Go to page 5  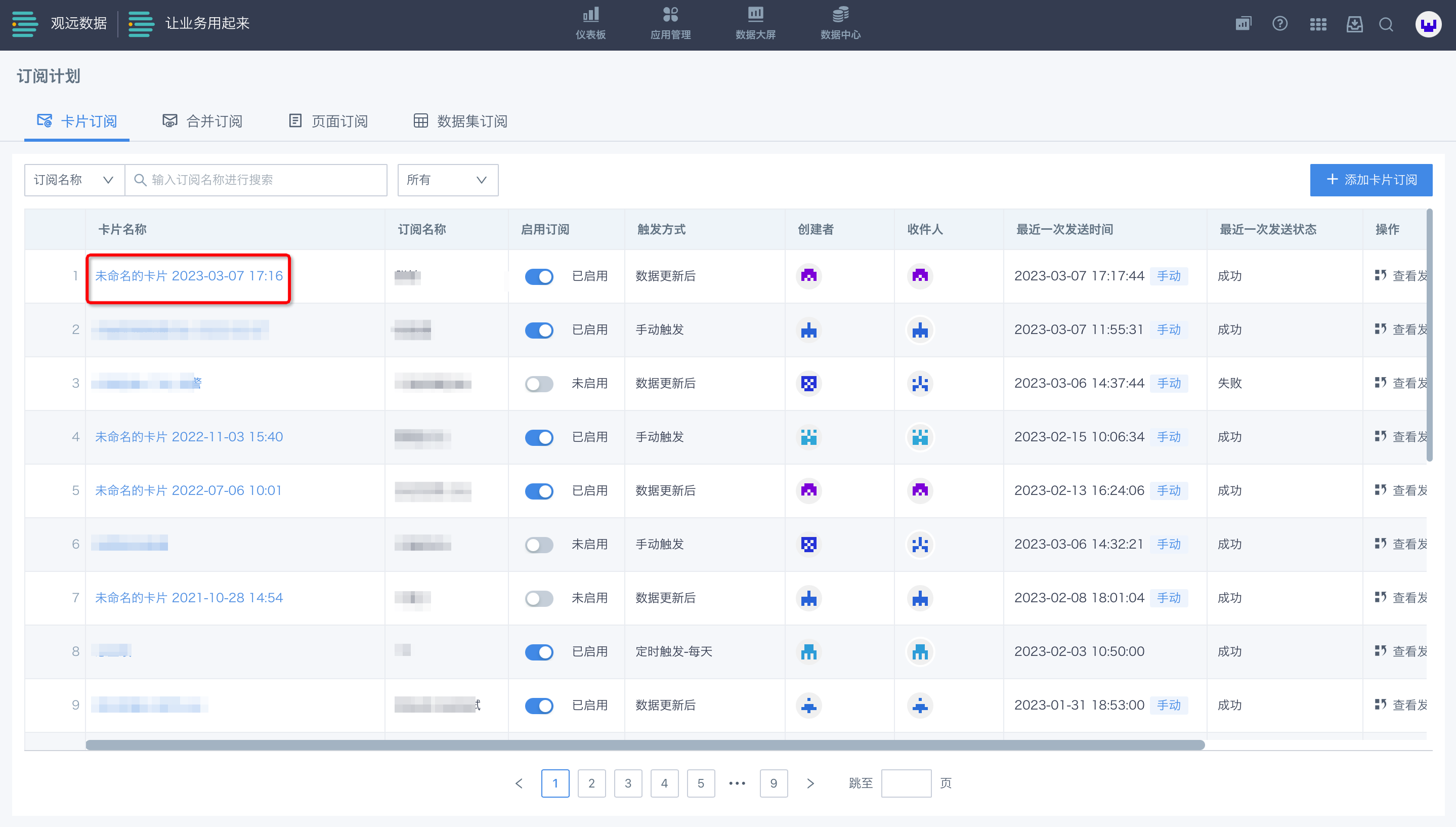coord(701,783)
